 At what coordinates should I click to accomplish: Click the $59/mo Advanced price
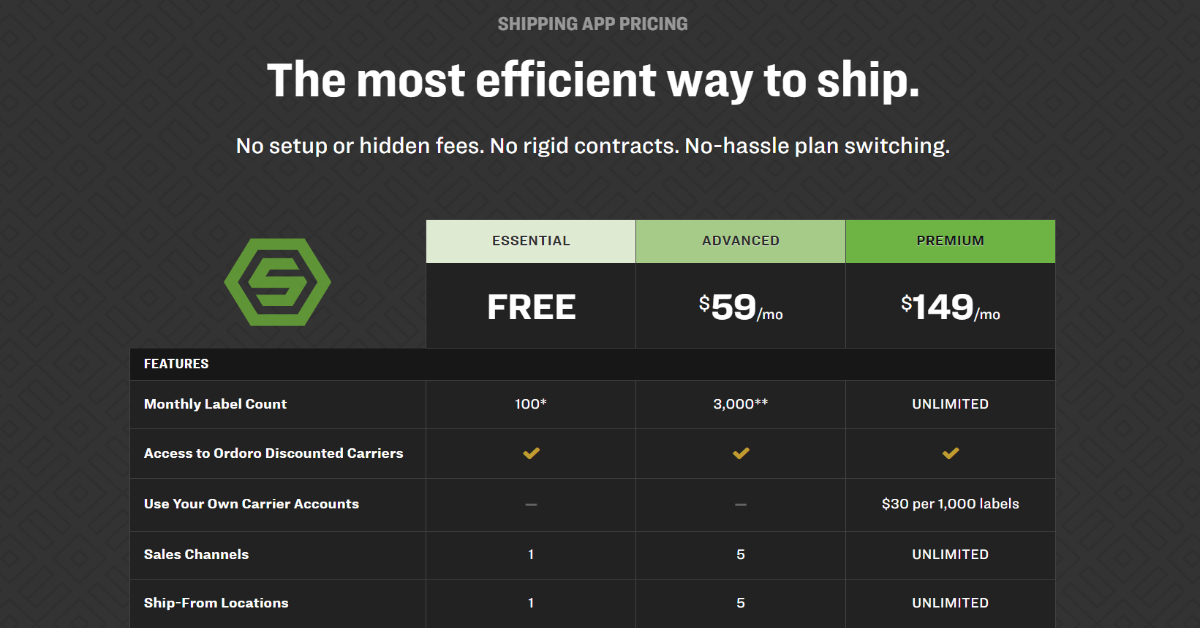point(741,307)
